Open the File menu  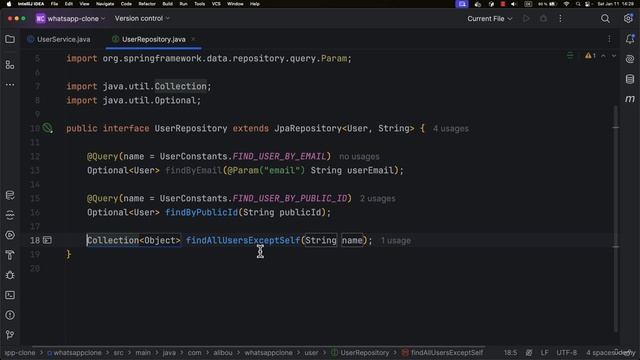coord(54,4)
